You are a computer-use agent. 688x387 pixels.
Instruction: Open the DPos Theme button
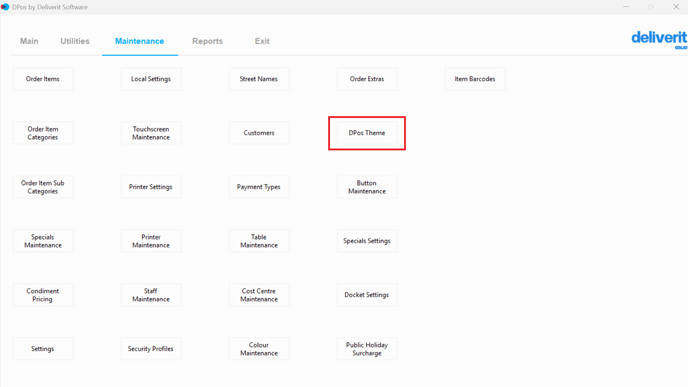click(x=367, y=133)
